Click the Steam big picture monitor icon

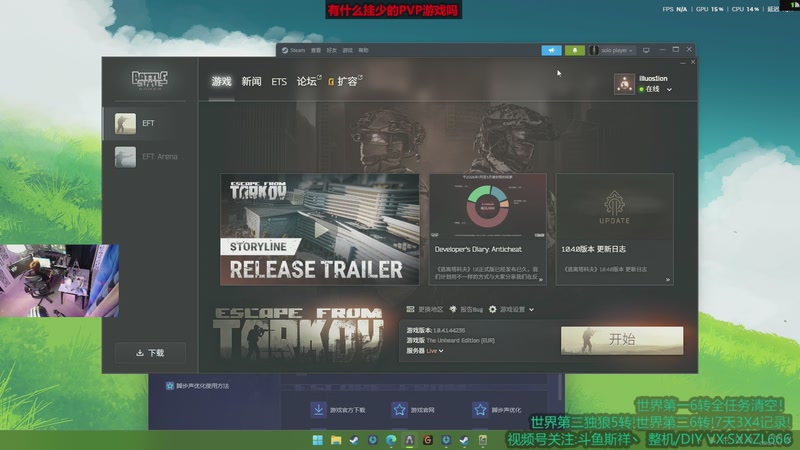pyautogui.click(x=646, y=51)
